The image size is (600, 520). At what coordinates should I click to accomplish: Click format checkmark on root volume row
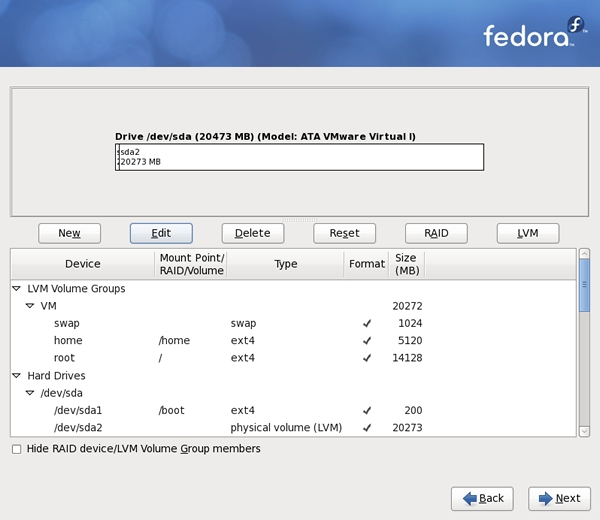click(367, 358)
